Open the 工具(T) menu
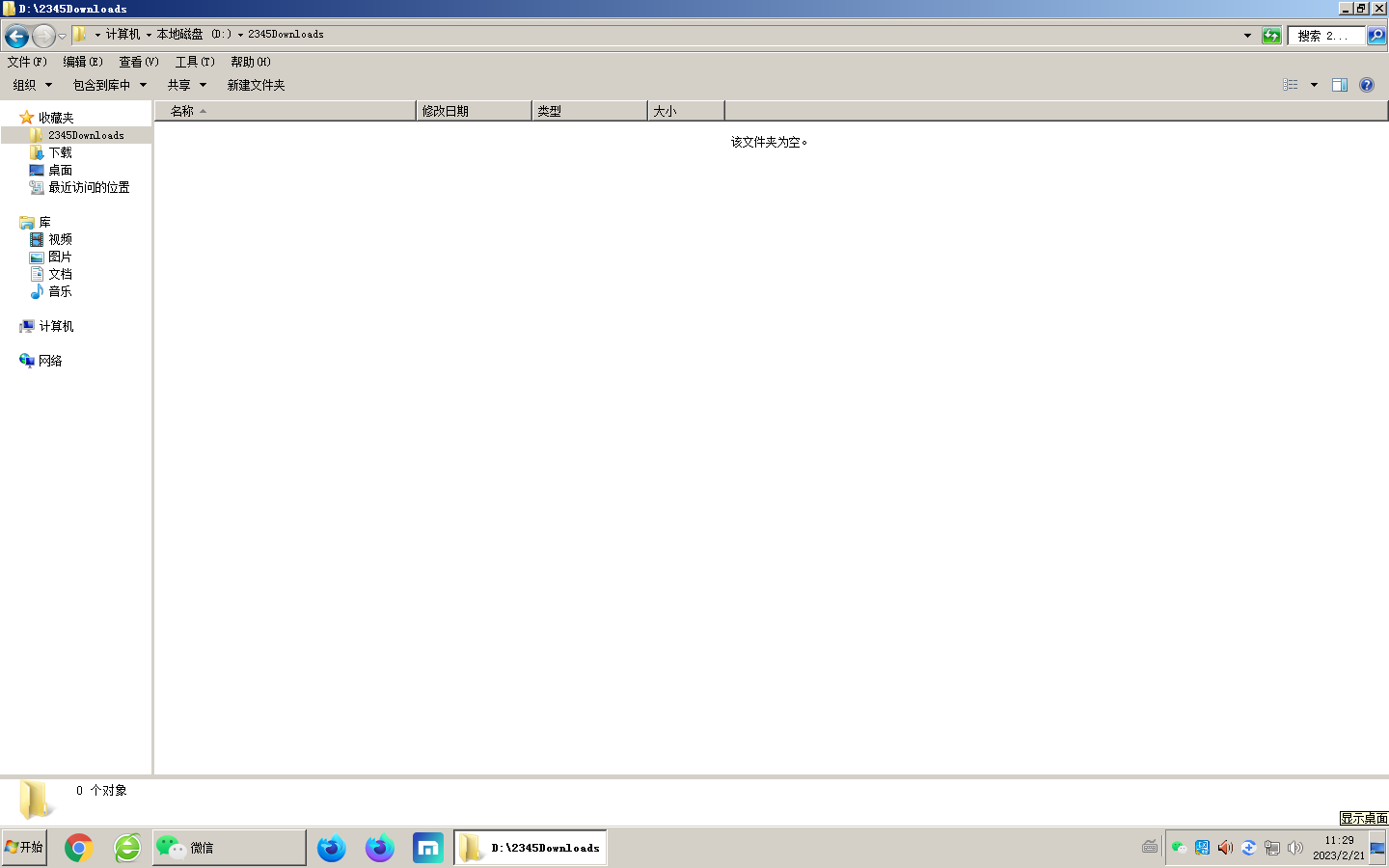Image resolution: width=1389 pixels, height=868 pixels. [195, 62]
